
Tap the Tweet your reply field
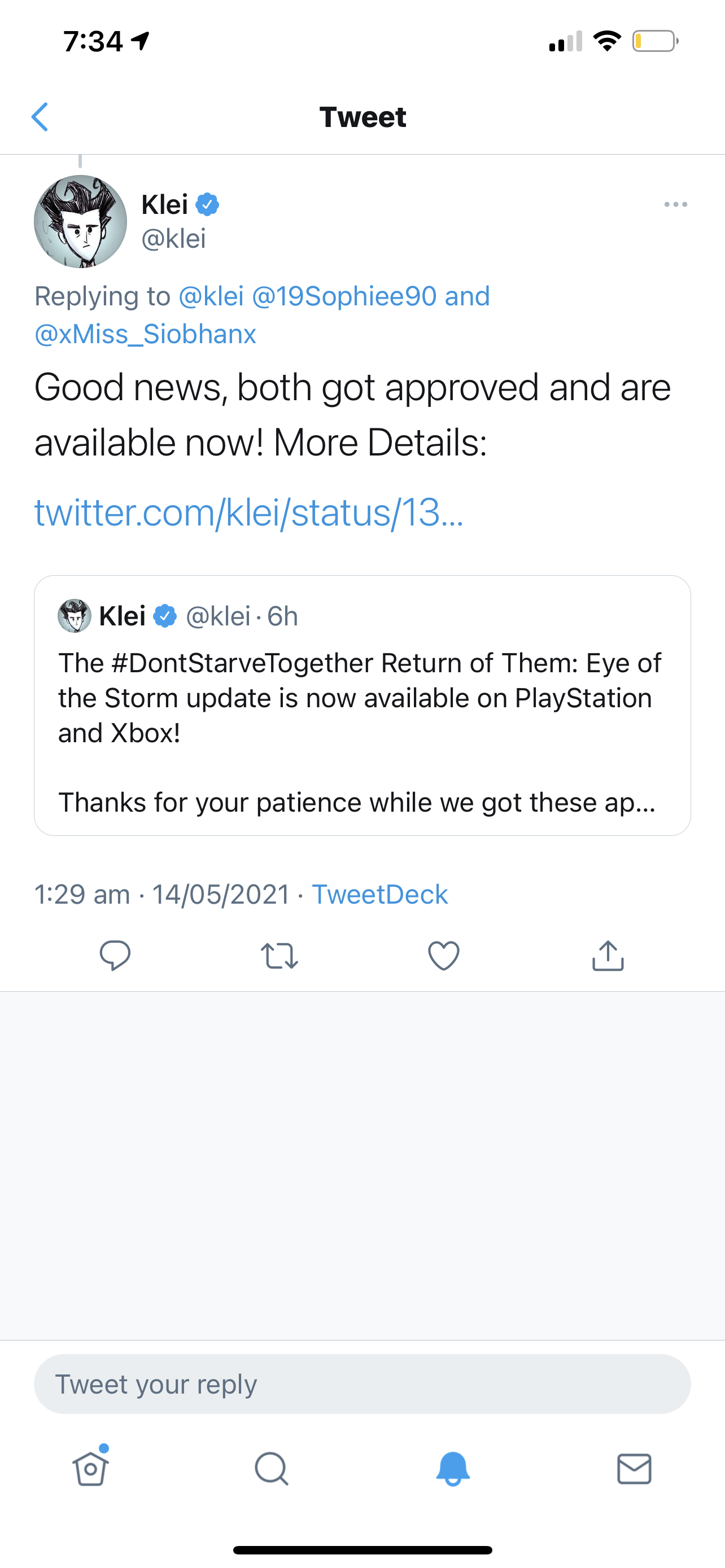tap(362, 1383)
